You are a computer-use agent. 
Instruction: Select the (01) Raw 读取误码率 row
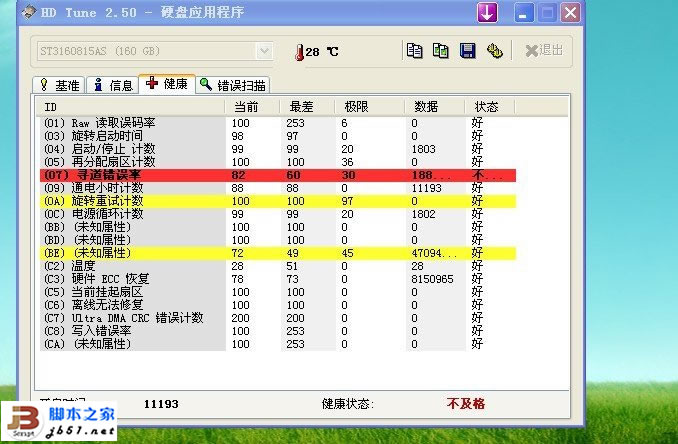point(278,123)
